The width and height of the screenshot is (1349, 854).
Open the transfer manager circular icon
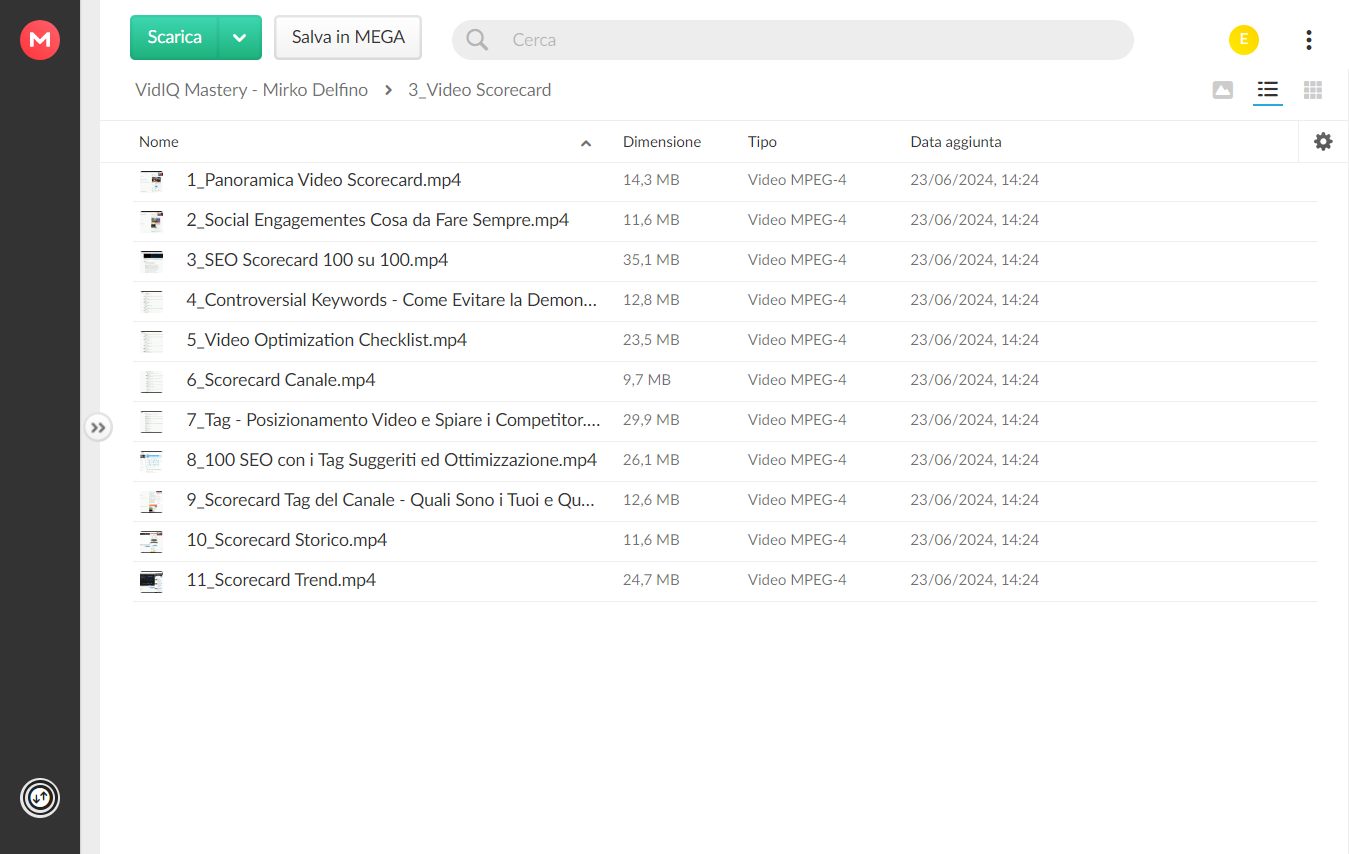tap(40, 798)
